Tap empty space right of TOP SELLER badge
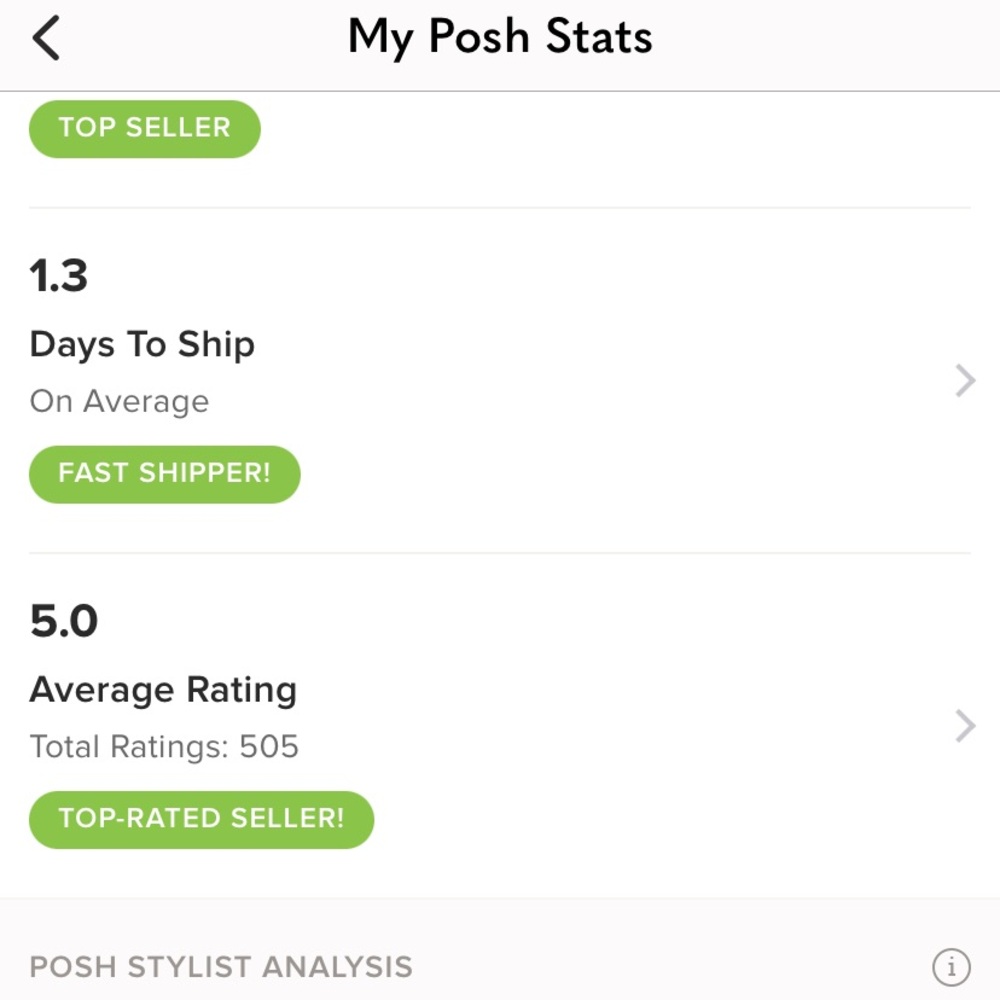This screenshot has height=1000, width=1000. click(600, 128)
